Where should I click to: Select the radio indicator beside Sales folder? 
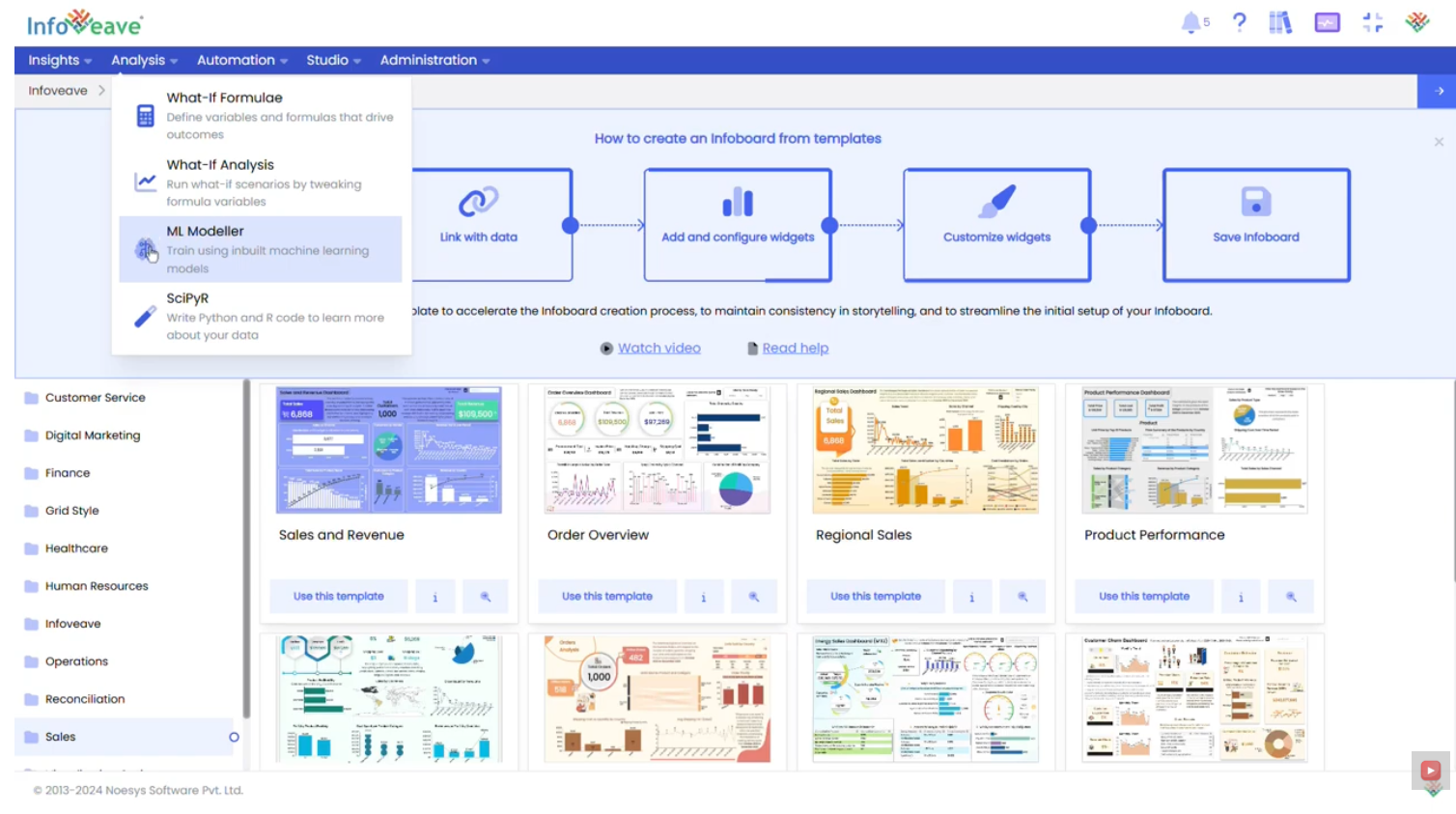234,737
